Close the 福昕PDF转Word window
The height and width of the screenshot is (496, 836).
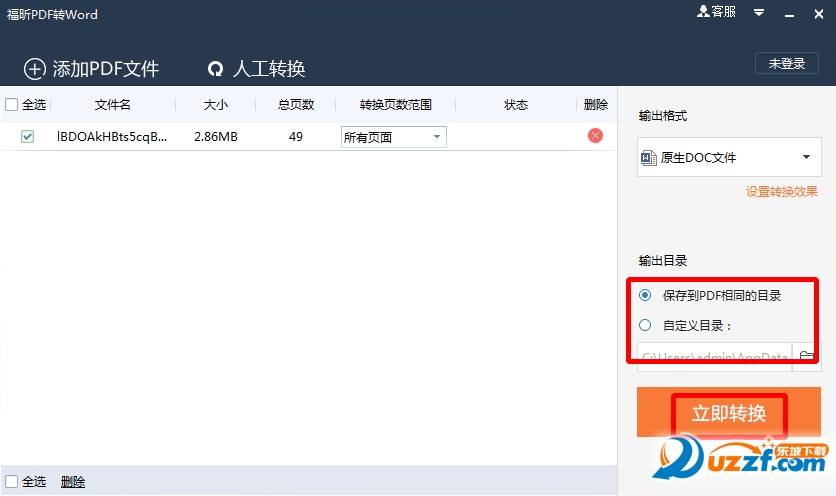coord(819,12)
